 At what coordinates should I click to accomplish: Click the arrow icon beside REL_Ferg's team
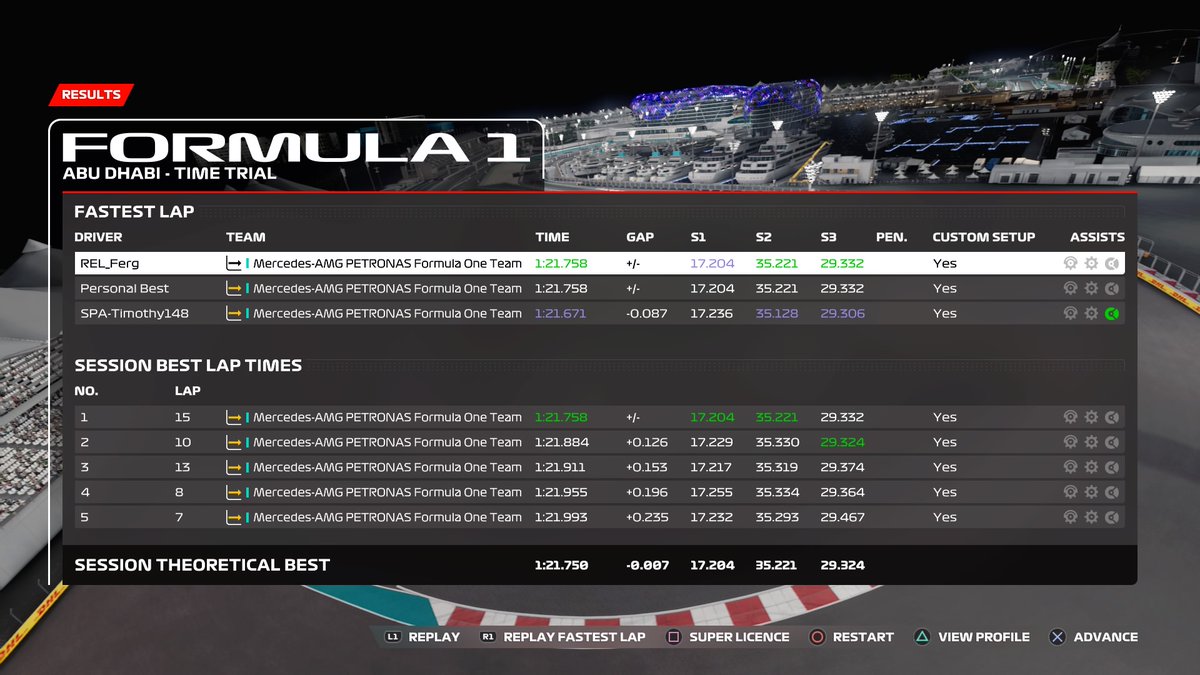coord(234,264)
